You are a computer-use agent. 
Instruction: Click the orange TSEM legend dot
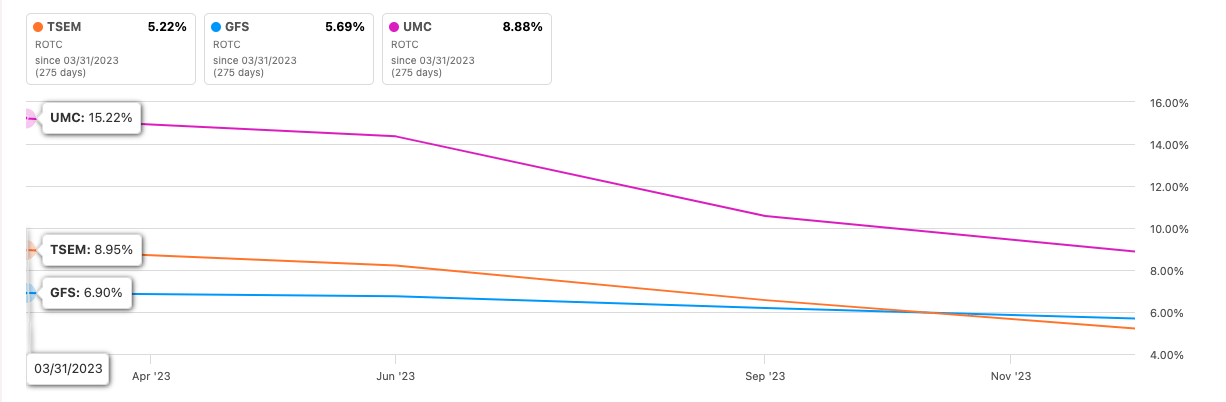(38, 27)
